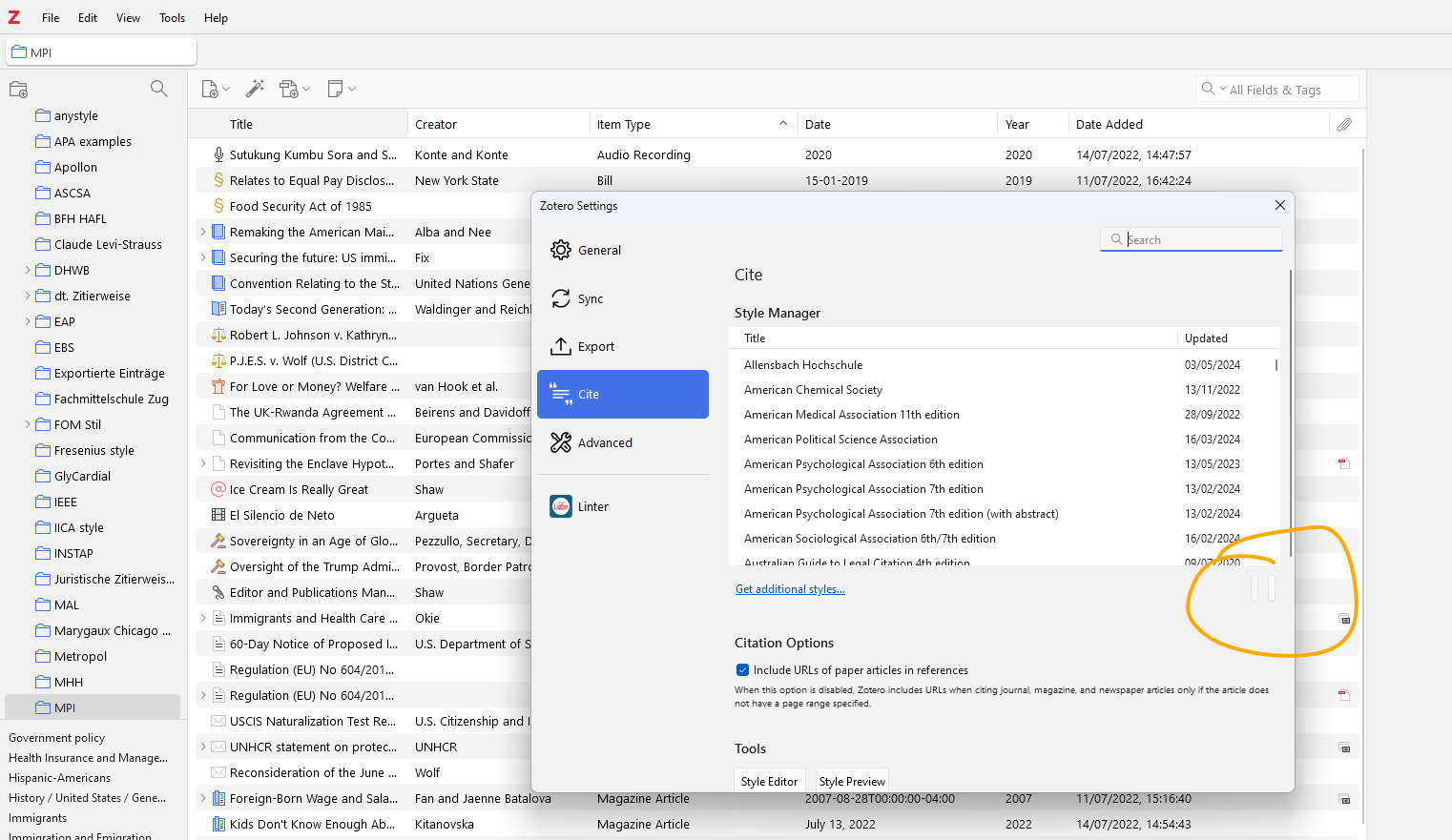Select the Metropol collection
Image resolution: width=1452 pixels, height=840 pixels.
[x=93, y=656]
